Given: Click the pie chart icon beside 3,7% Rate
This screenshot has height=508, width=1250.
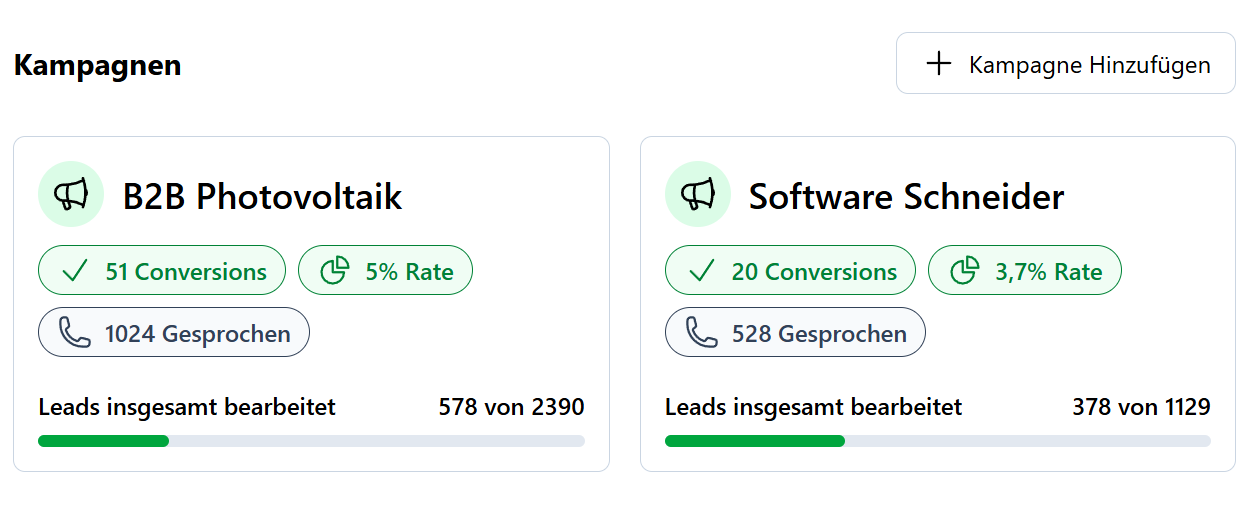Looking at the screenshot, I should pos(964,271).
